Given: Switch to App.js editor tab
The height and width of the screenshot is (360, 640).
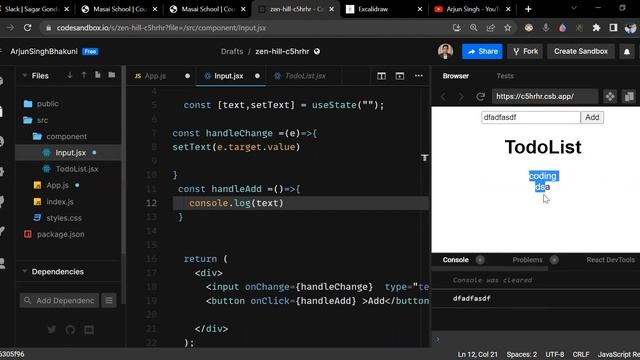Looking at the screenshot, I should [155, 76].
